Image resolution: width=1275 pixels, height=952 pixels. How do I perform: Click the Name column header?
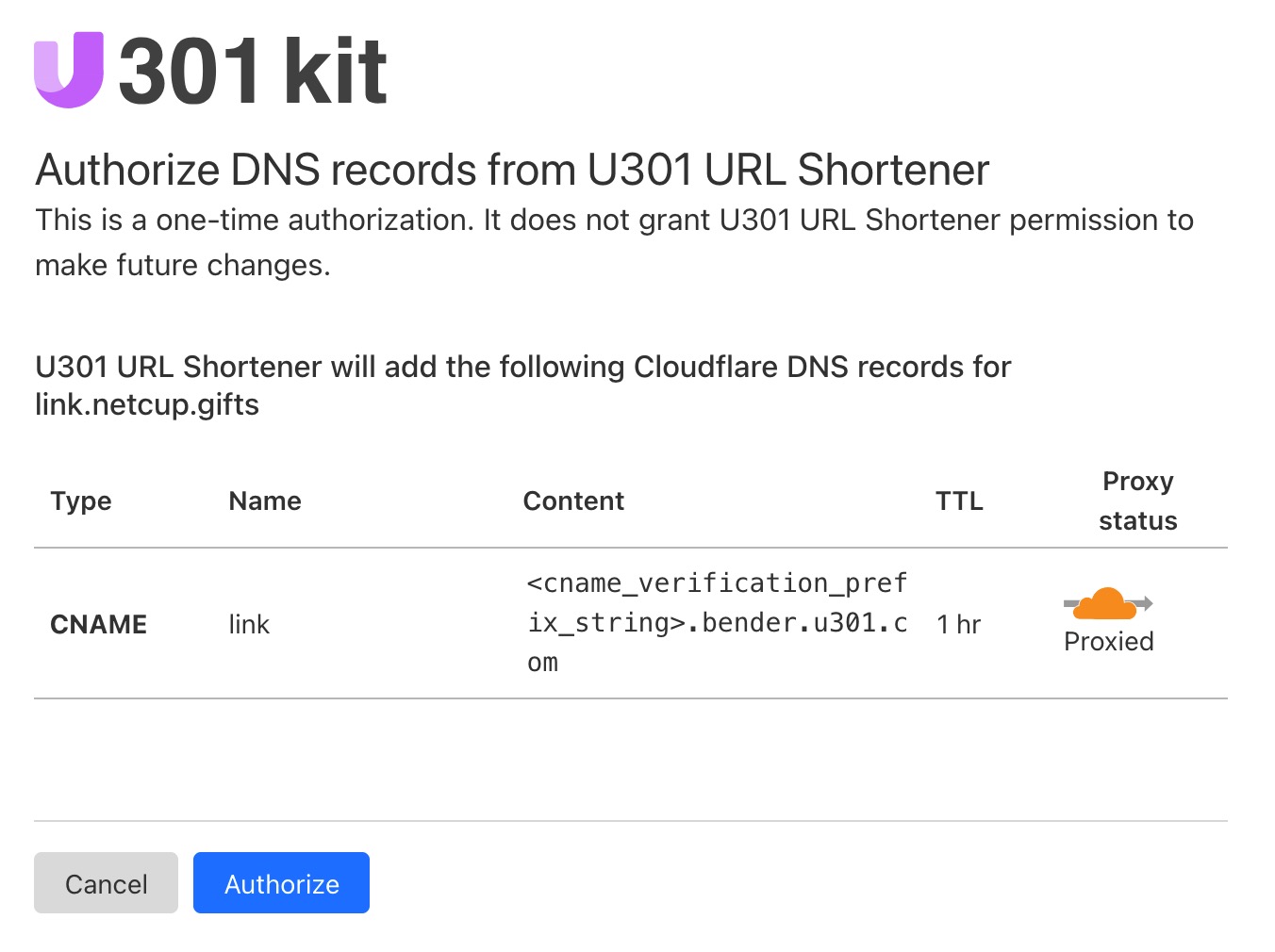point(265,501)
